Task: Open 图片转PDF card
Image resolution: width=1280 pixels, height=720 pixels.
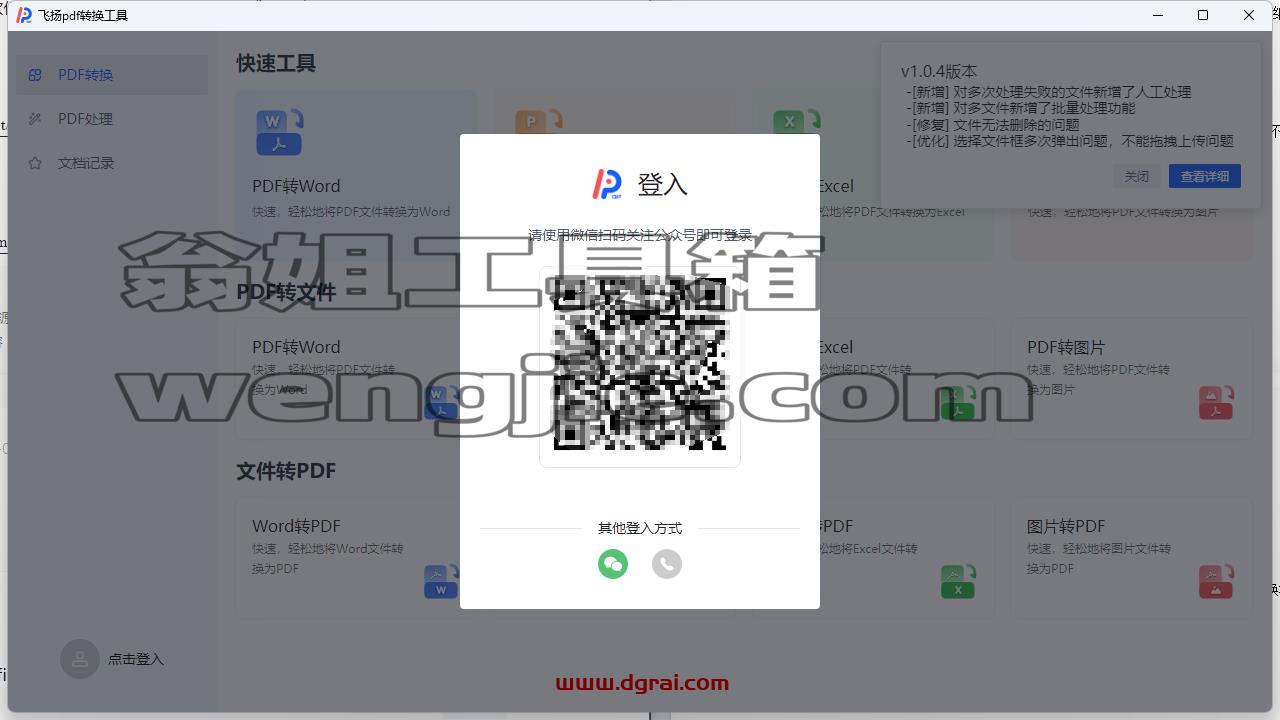Action: click(x=1131, y=558)
